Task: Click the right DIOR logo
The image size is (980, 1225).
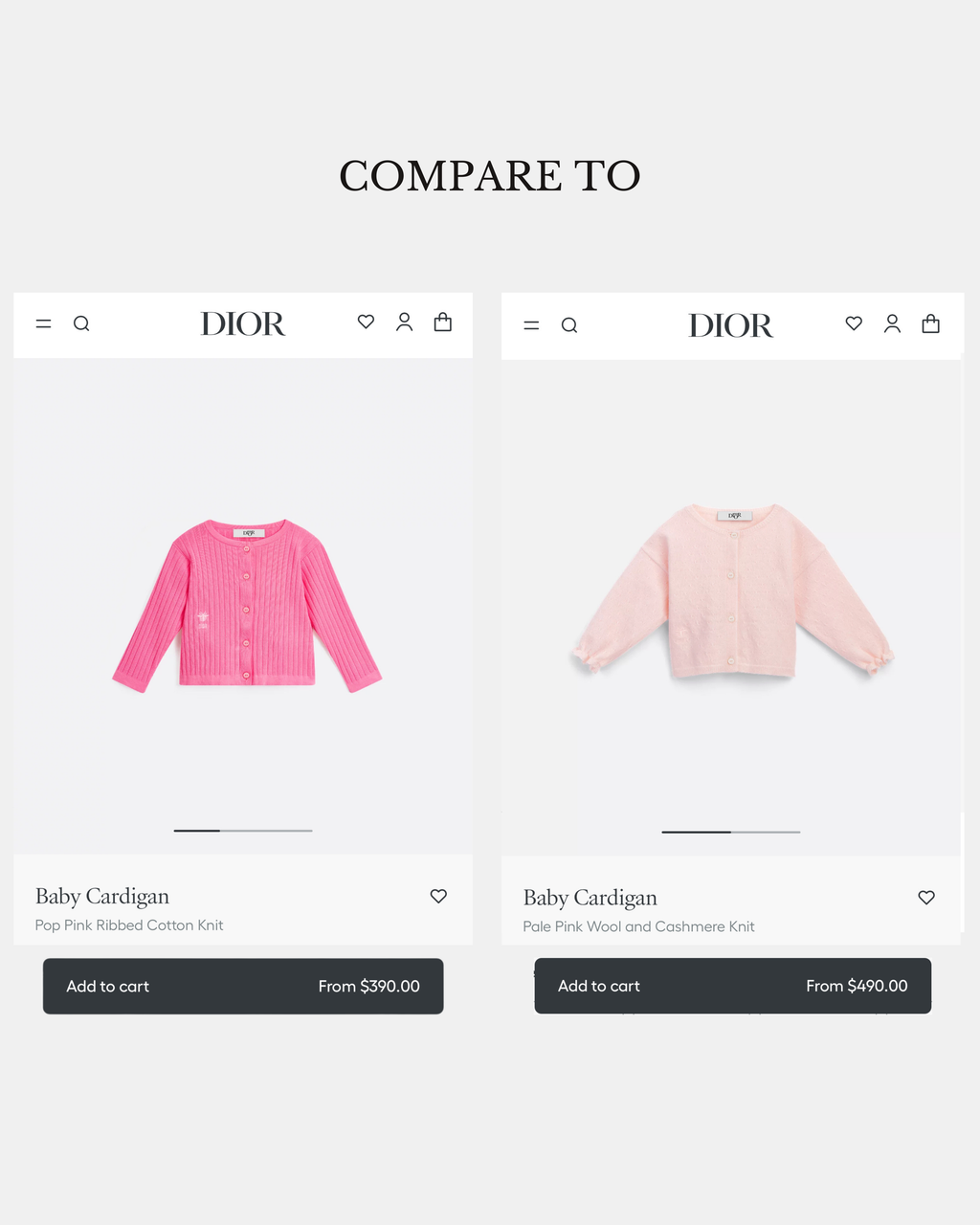Action: 731,326
